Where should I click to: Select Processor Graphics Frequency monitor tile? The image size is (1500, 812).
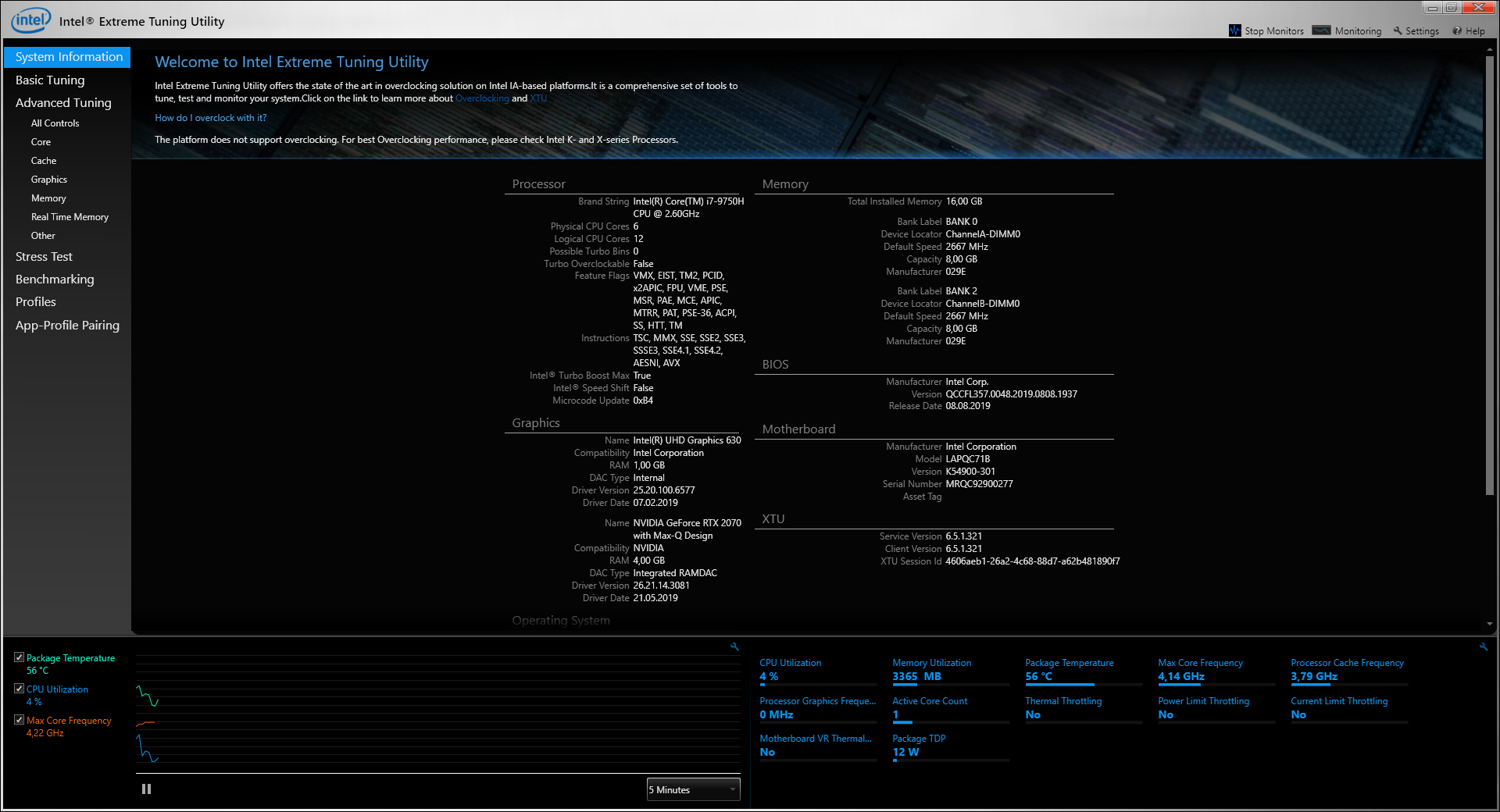click(x=818, y=708)
